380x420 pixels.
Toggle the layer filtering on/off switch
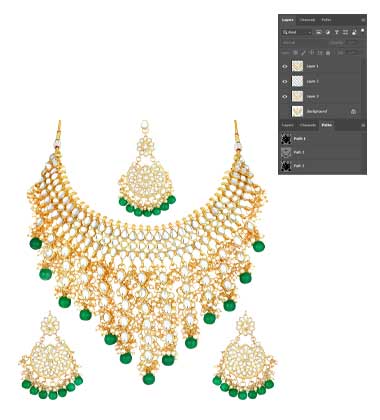click(x=362, y=31)
